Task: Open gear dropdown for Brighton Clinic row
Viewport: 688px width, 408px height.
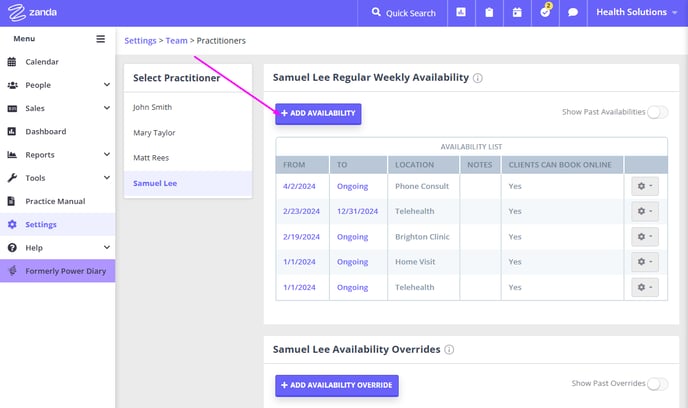Action: [x=645, y=236]
